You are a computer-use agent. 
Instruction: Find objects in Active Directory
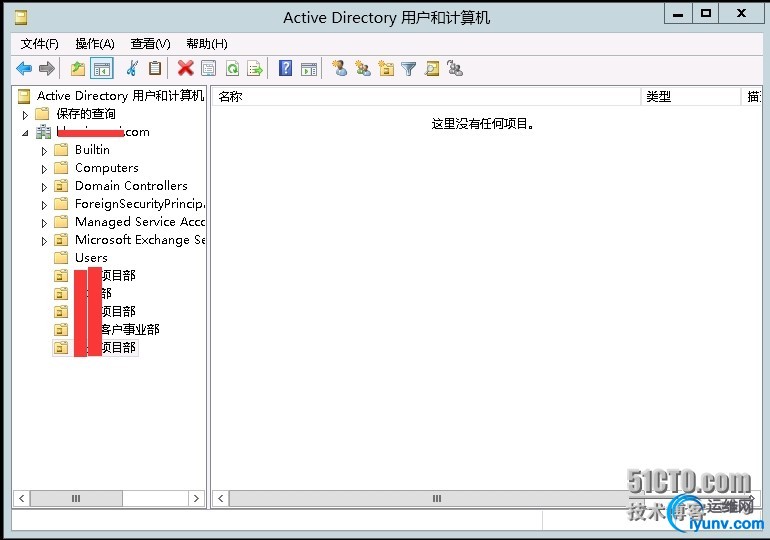point(432,69)
